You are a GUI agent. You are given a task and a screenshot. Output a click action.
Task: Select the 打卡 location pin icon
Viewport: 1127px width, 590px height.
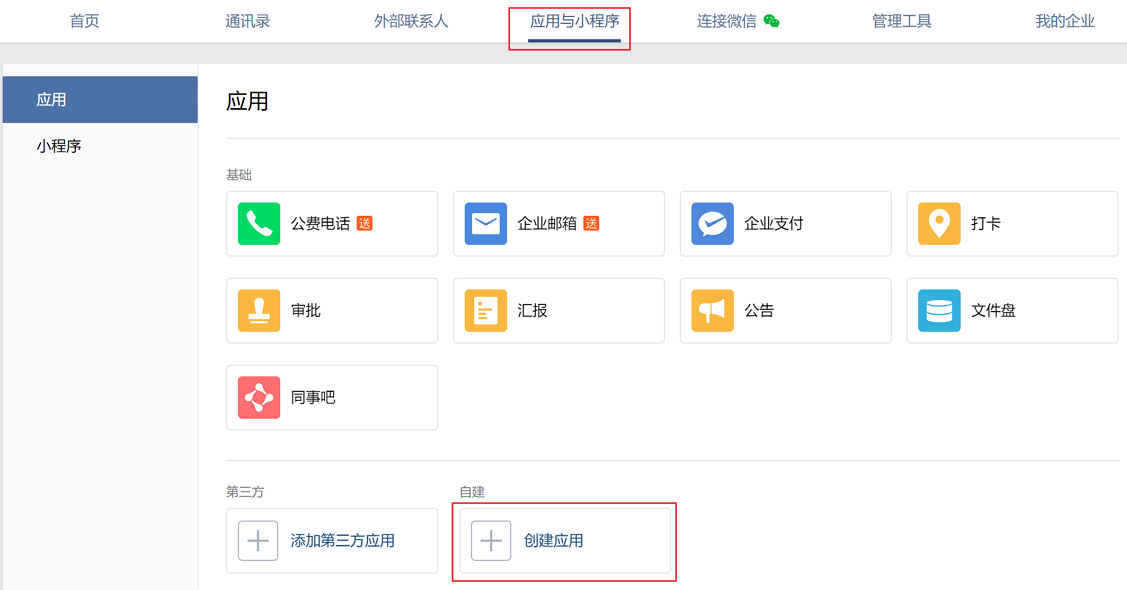(x=939, y=223)
